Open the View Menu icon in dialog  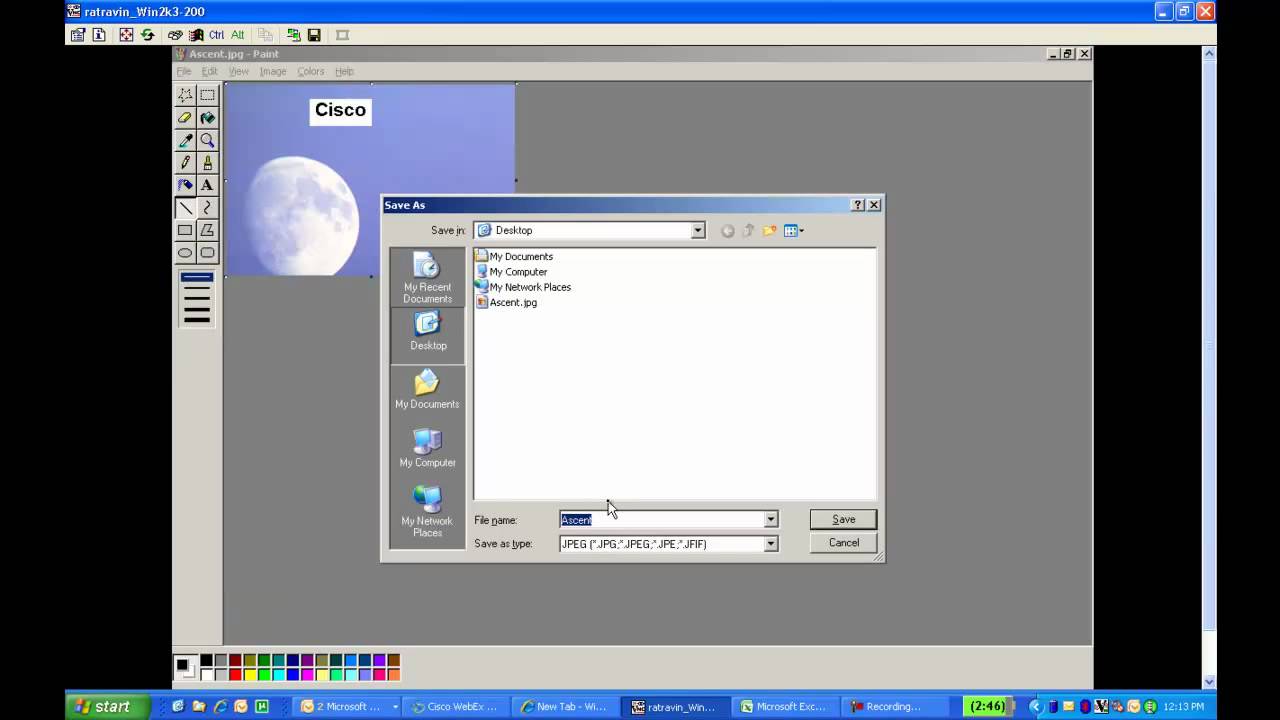point(794,231)
